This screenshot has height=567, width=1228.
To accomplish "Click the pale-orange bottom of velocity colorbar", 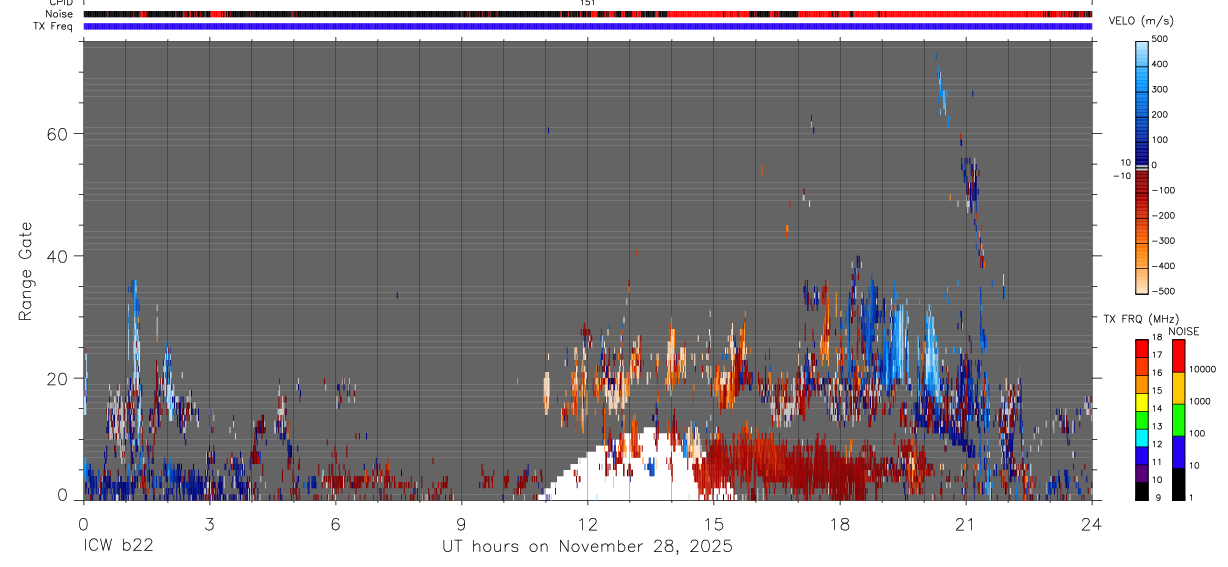I will pyautogui.click(x=1142, y=279).
